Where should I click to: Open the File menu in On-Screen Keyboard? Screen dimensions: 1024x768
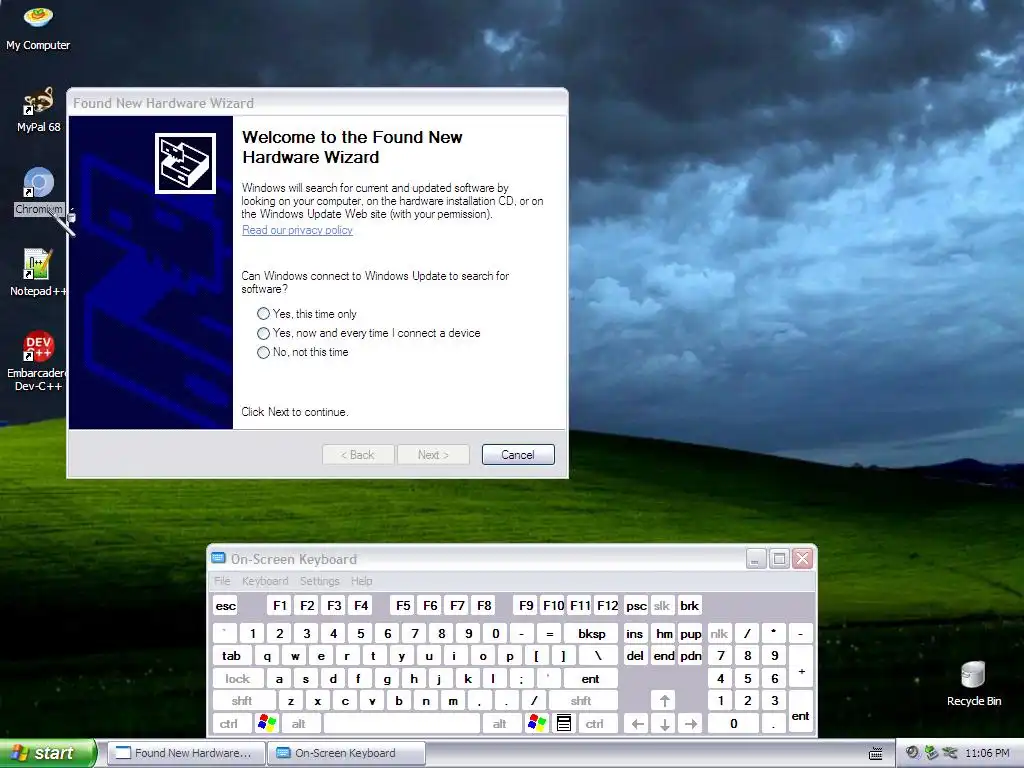click(x=222, y=581)
